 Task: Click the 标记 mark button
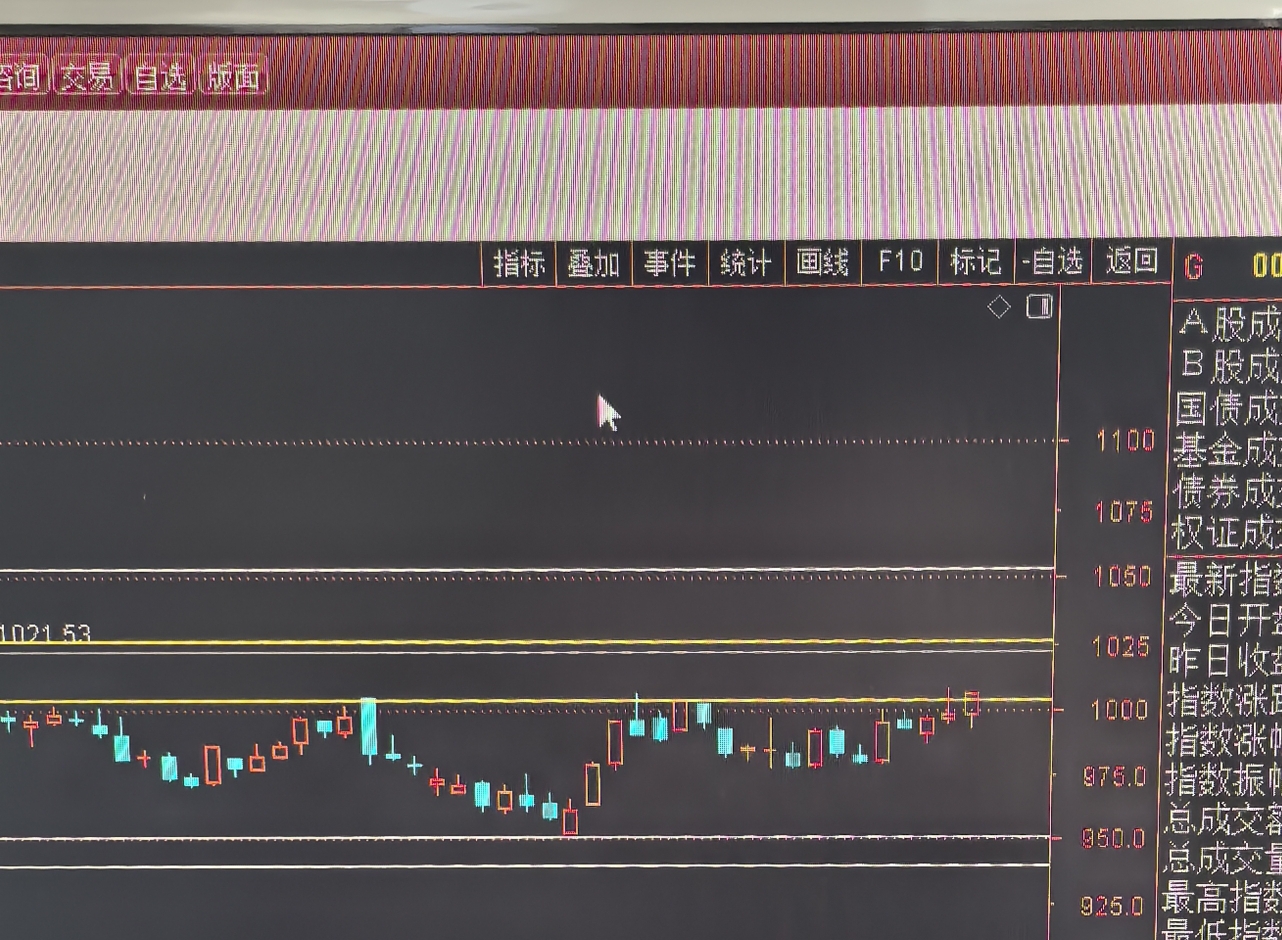[x=976, y=262]
